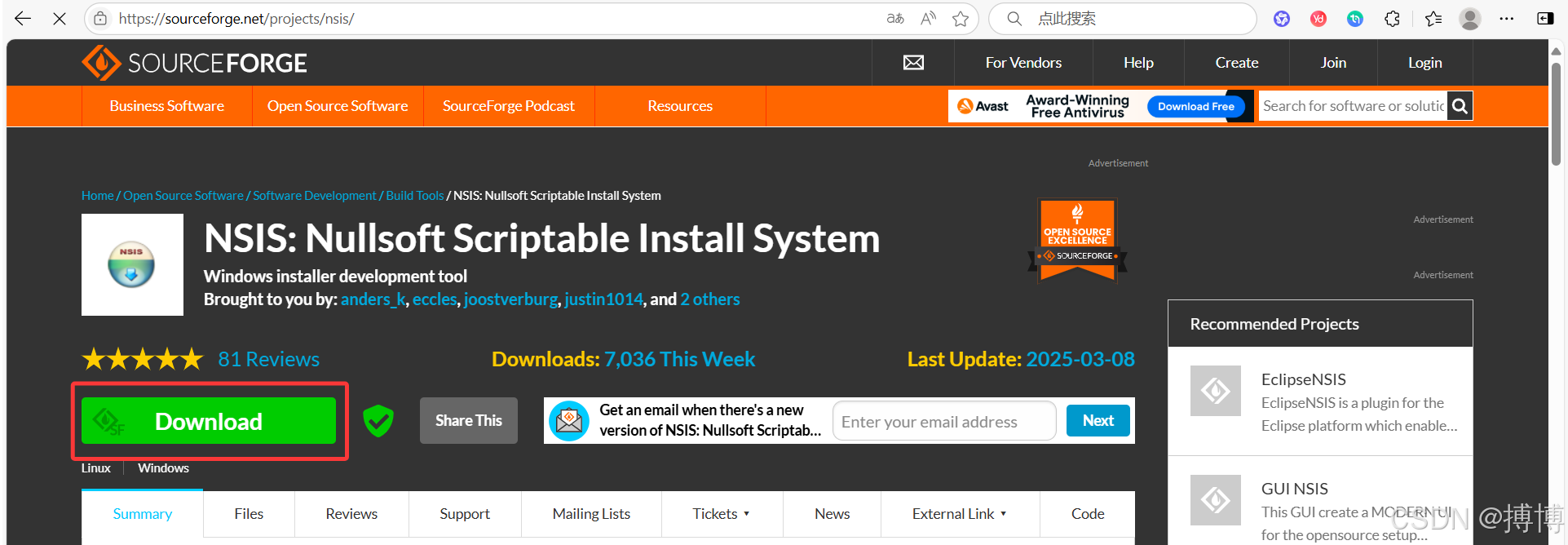Click the browser search box
This screenshot has width=1568, height=545.
coord(1123,18)
